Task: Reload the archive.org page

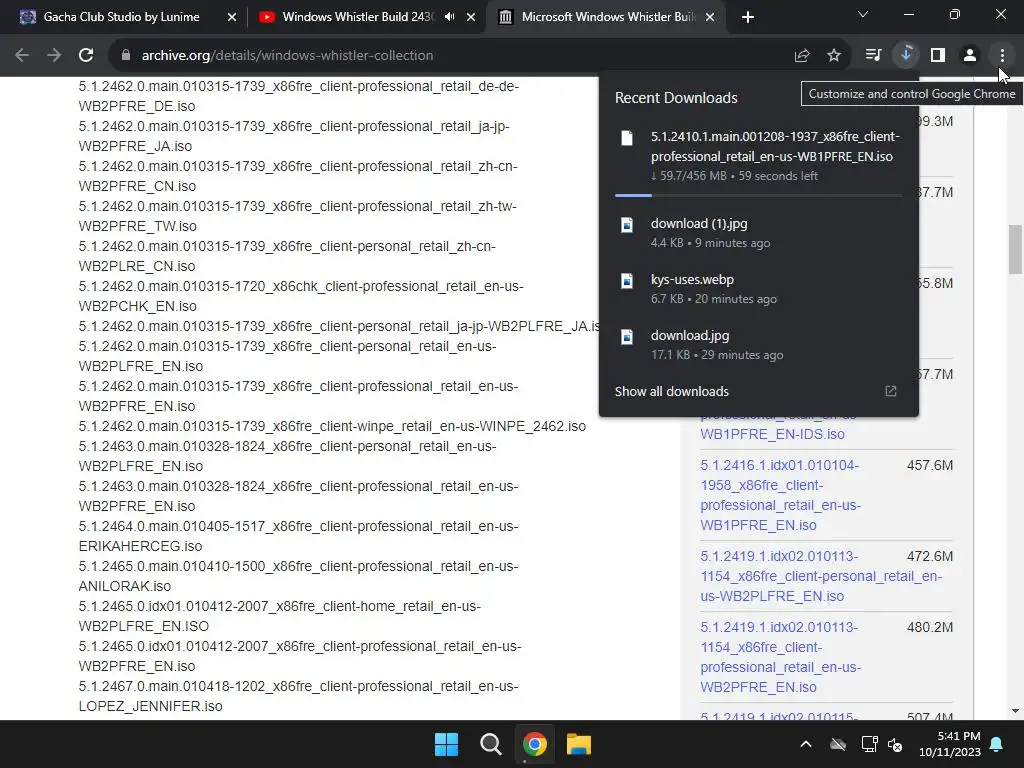Action: (86, 56)
